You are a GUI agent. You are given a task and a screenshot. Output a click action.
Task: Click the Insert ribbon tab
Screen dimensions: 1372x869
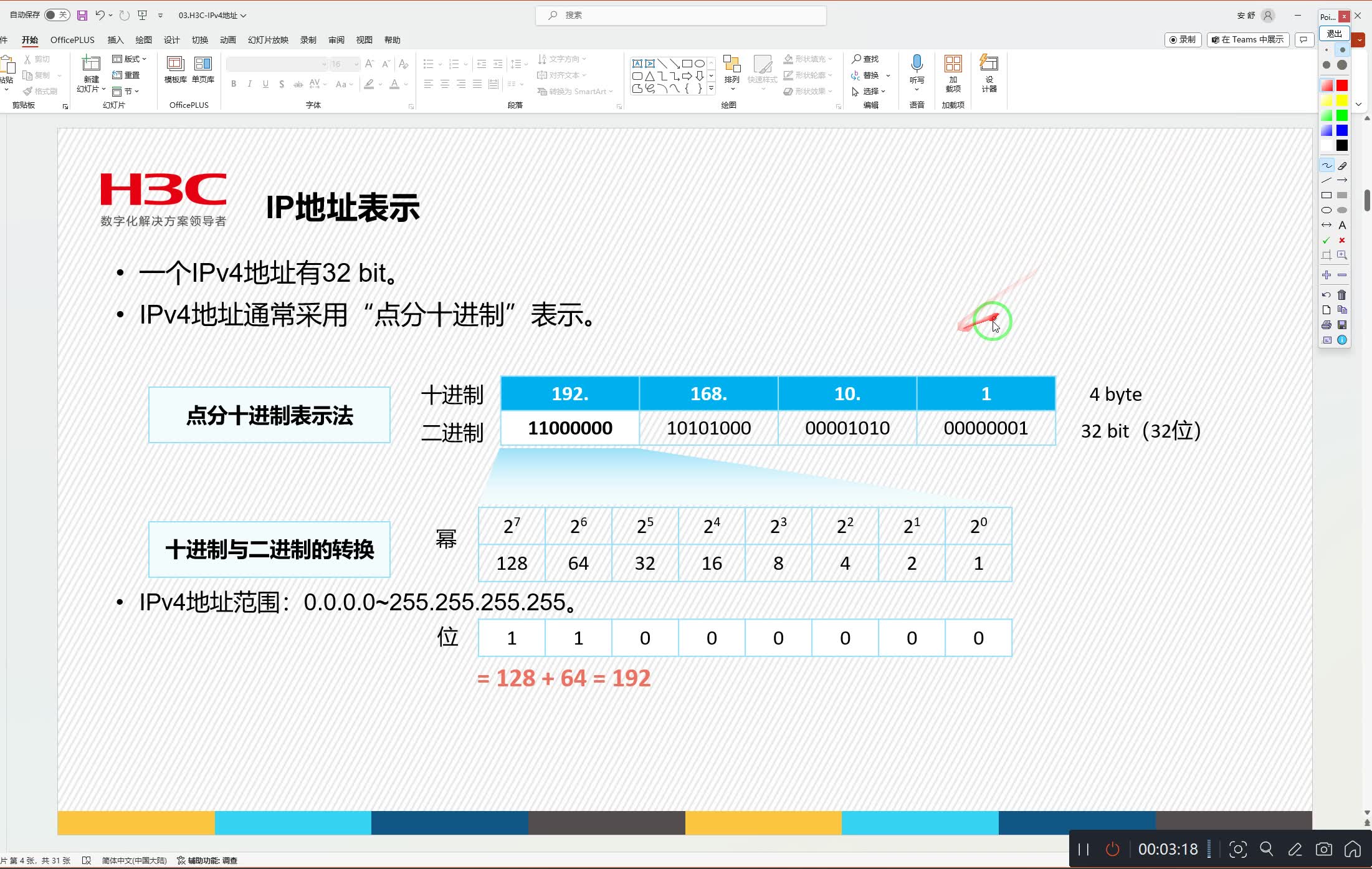116,40
